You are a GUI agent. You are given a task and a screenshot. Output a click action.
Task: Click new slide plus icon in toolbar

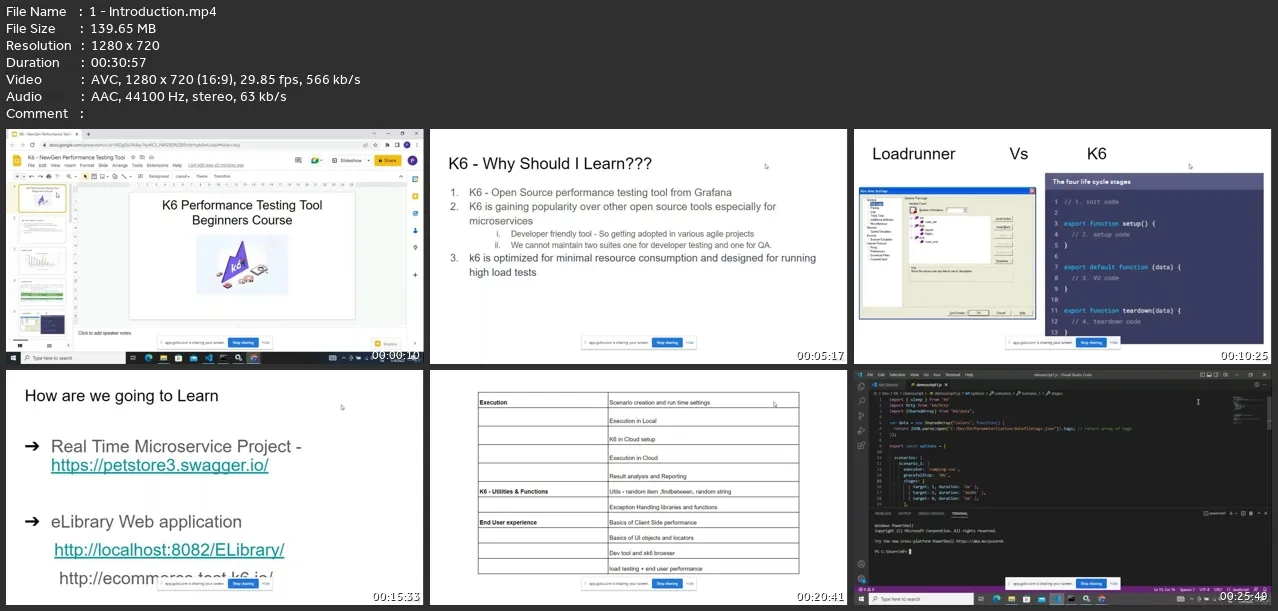tap(17, 176)
